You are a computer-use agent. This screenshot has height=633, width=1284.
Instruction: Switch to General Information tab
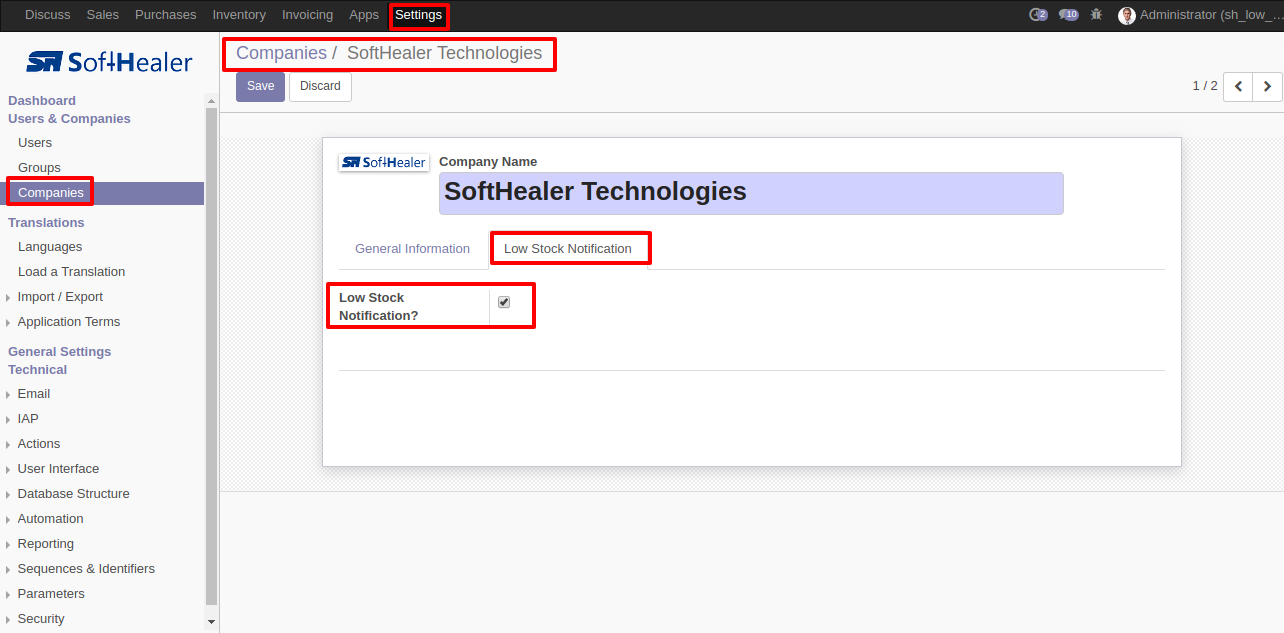(x=412, y=249)
